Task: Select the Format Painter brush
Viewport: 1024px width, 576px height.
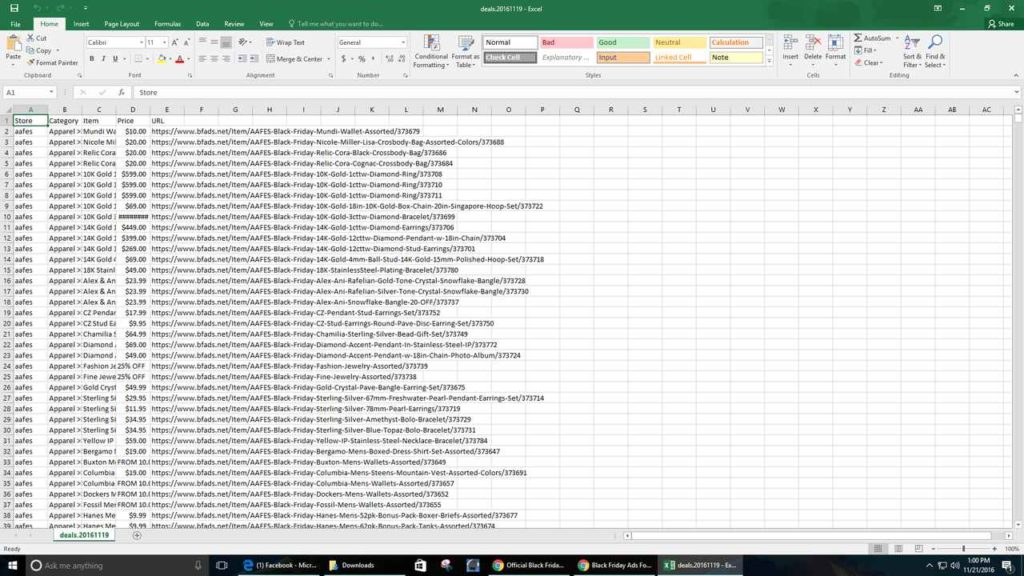Action: click(30, 63)
